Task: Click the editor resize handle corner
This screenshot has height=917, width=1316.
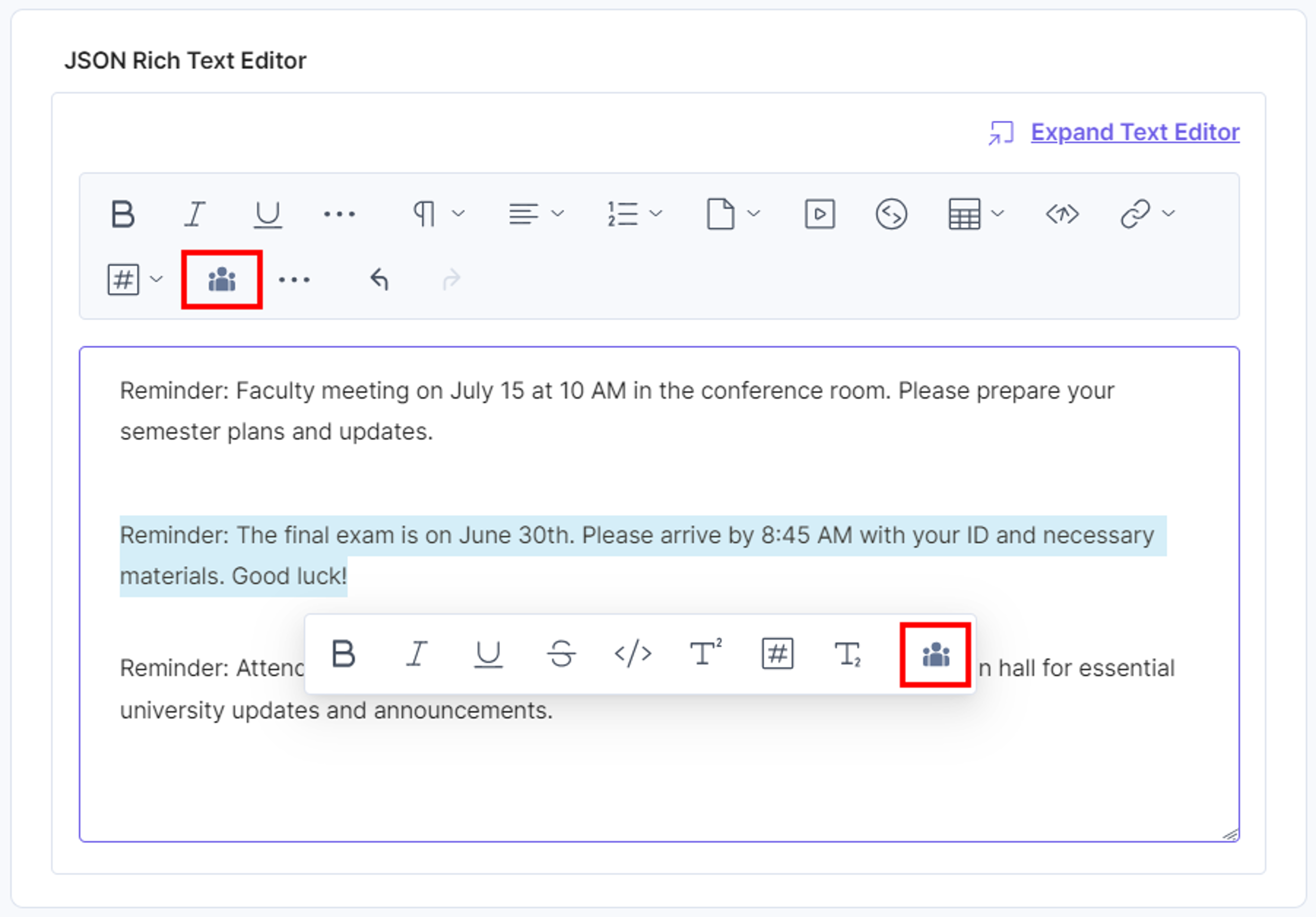Action: 1230,834
